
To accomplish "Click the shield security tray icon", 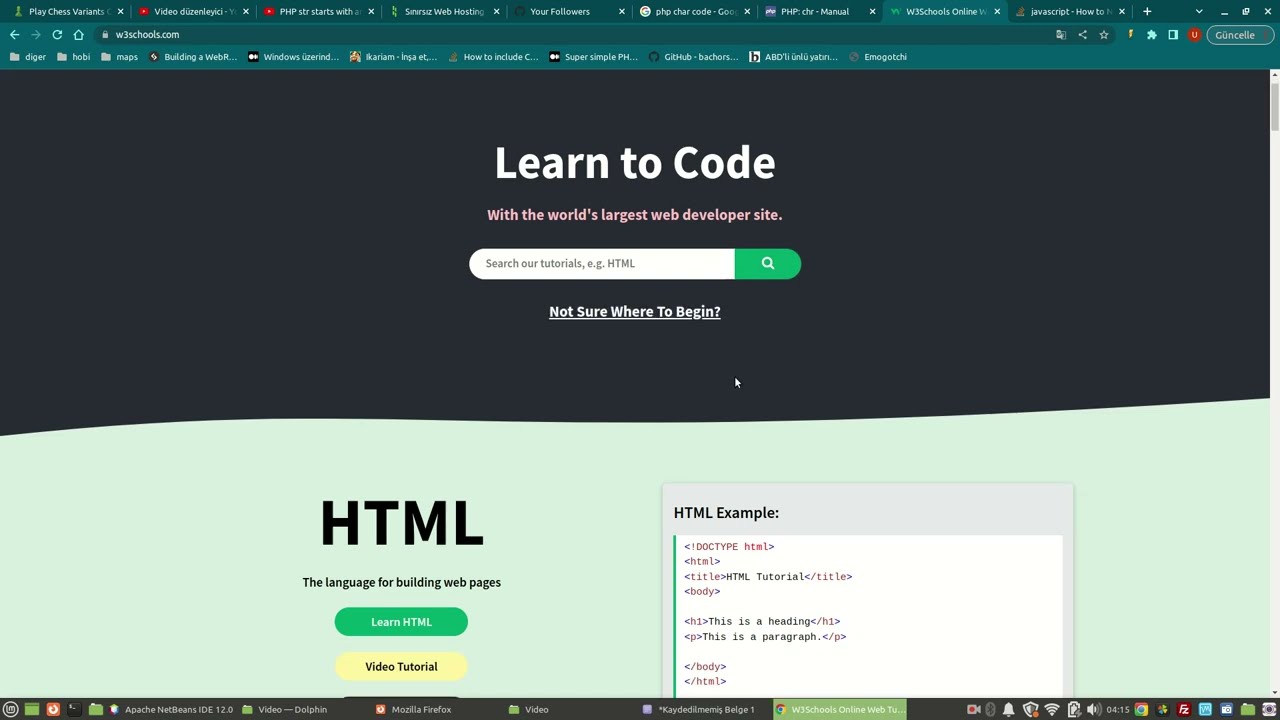I will click(x=1030, y=709).
